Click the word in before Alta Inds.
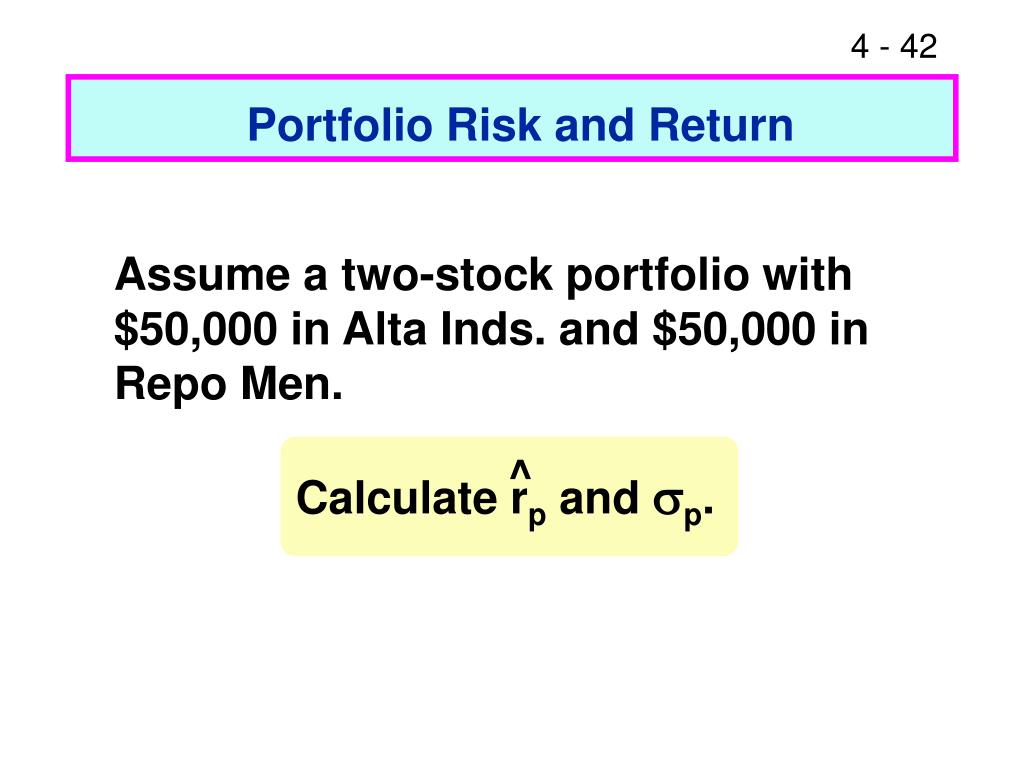The width and height of the screenshot is (1024, 768). [310, 329]
